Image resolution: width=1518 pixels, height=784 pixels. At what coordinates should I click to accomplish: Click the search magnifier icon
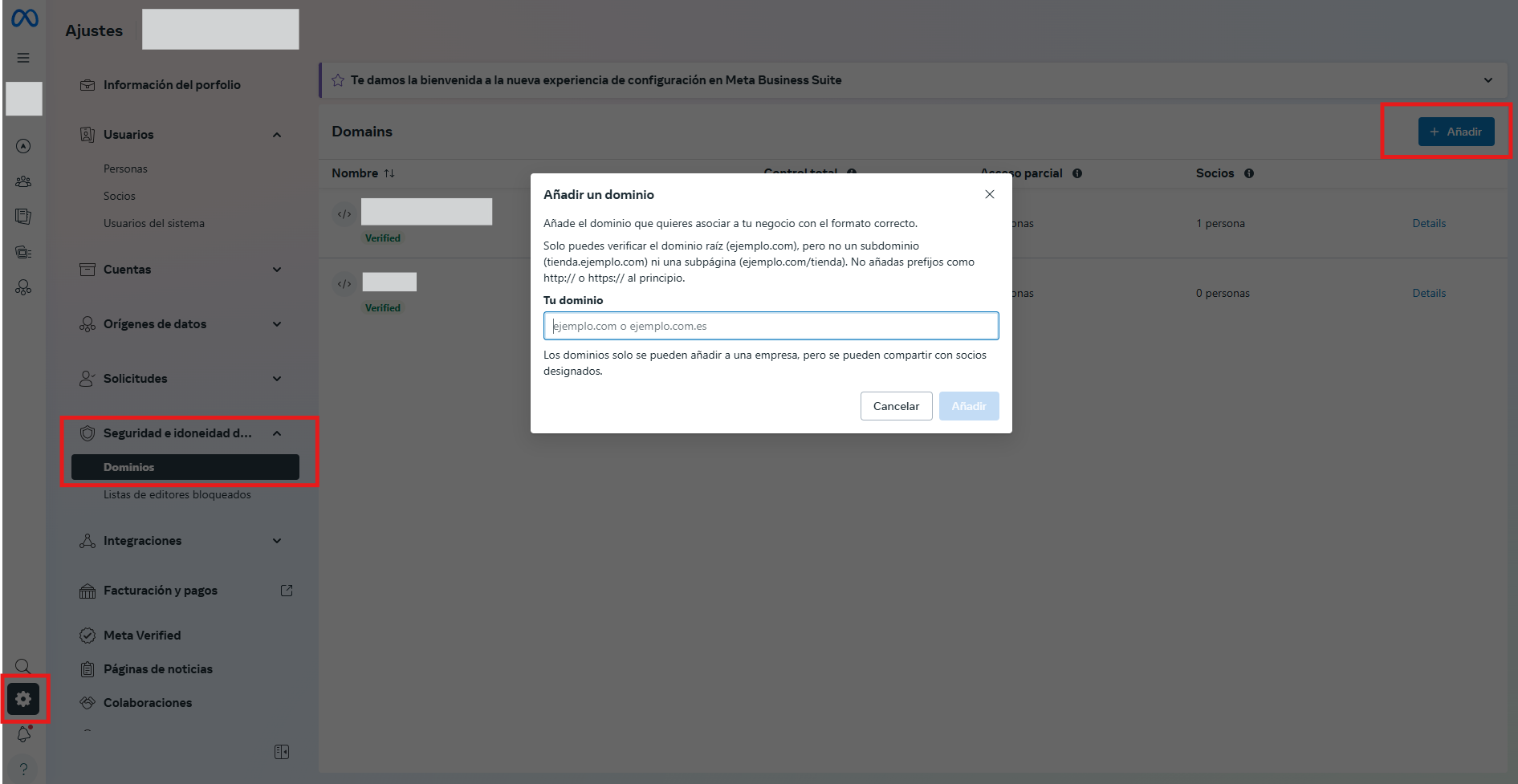click(23, 666)
